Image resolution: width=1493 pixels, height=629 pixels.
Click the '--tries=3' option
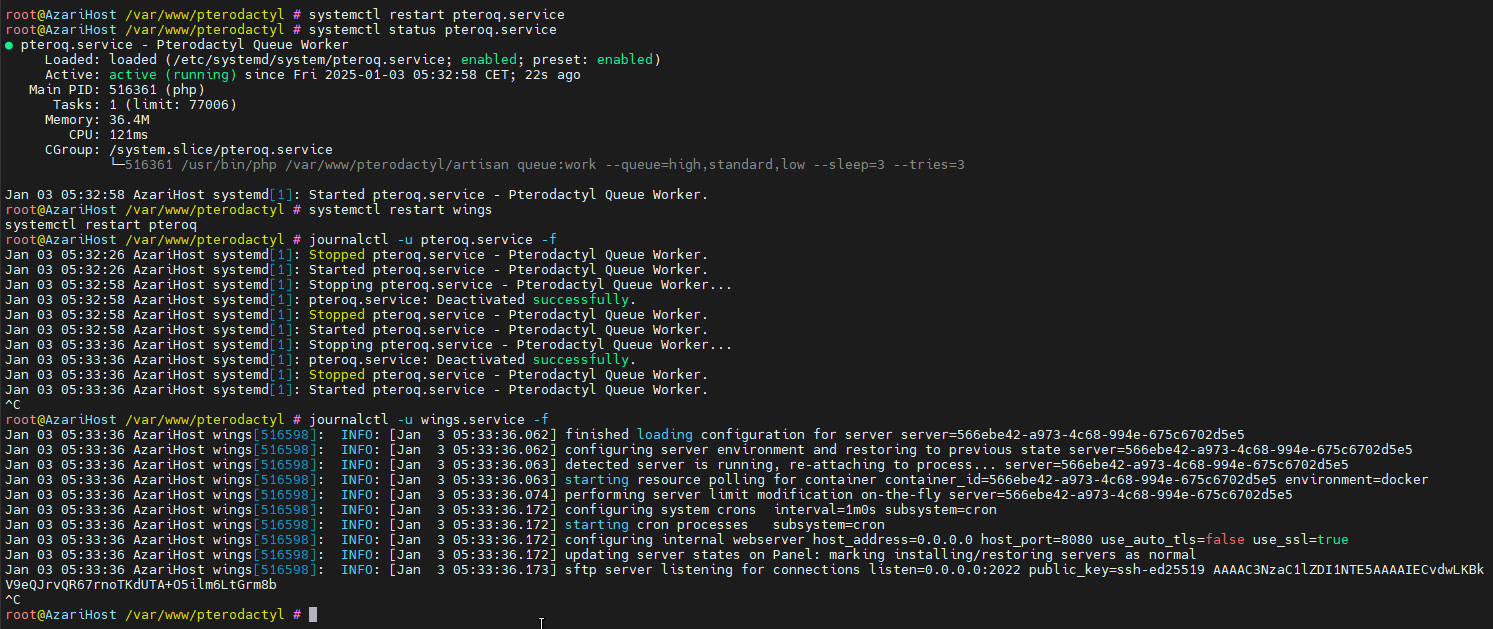click(x=929, y=165)
